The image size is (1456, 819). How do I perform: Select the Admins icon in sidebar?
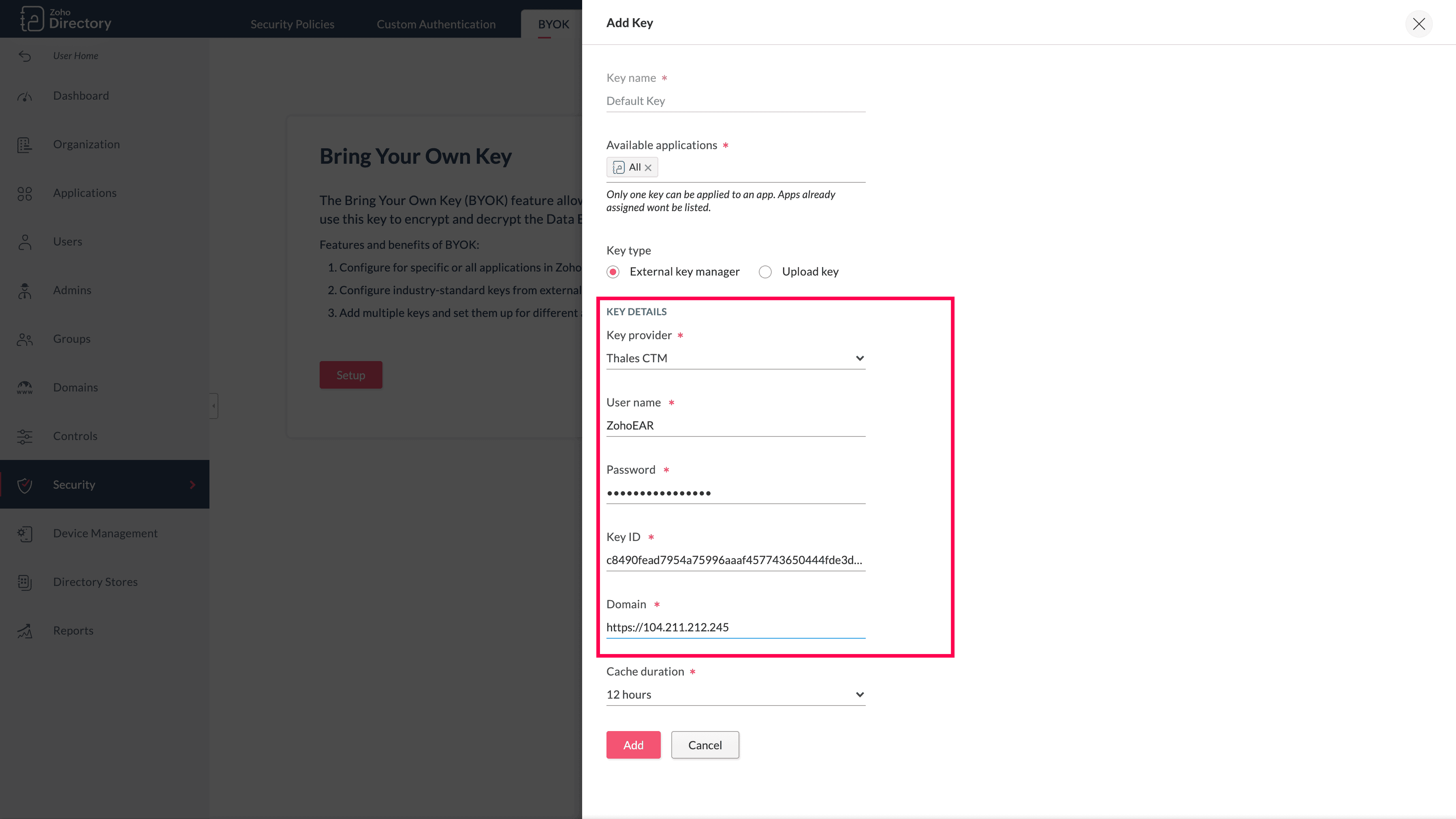tap(24, 291)
